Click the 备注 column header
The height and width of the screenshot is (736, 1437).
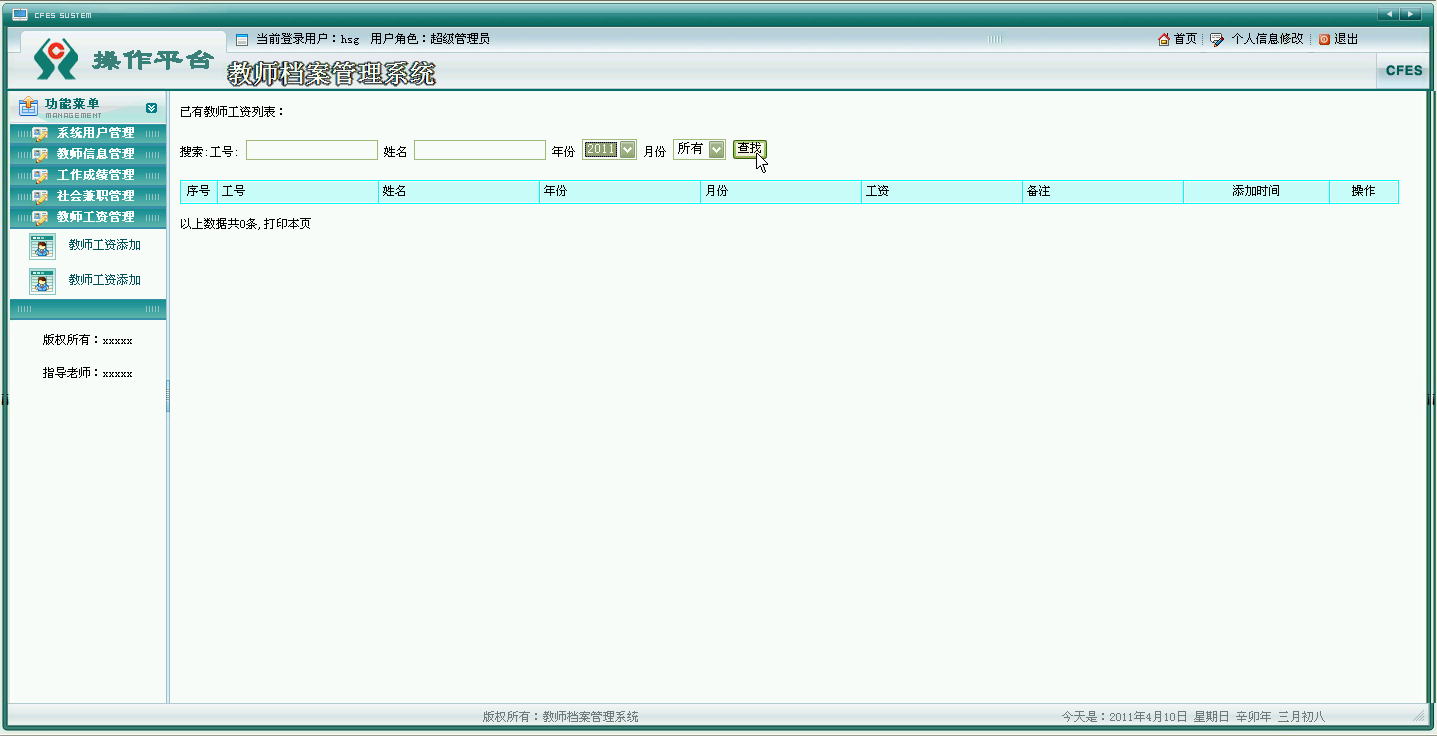(x=1103, y=191)
